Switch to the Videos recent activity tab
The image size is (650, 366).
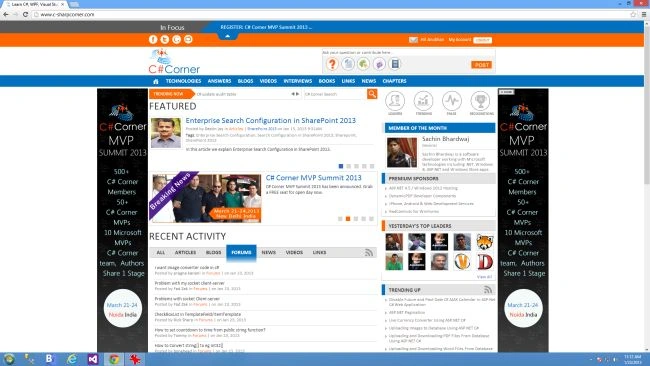click(294, 252)
